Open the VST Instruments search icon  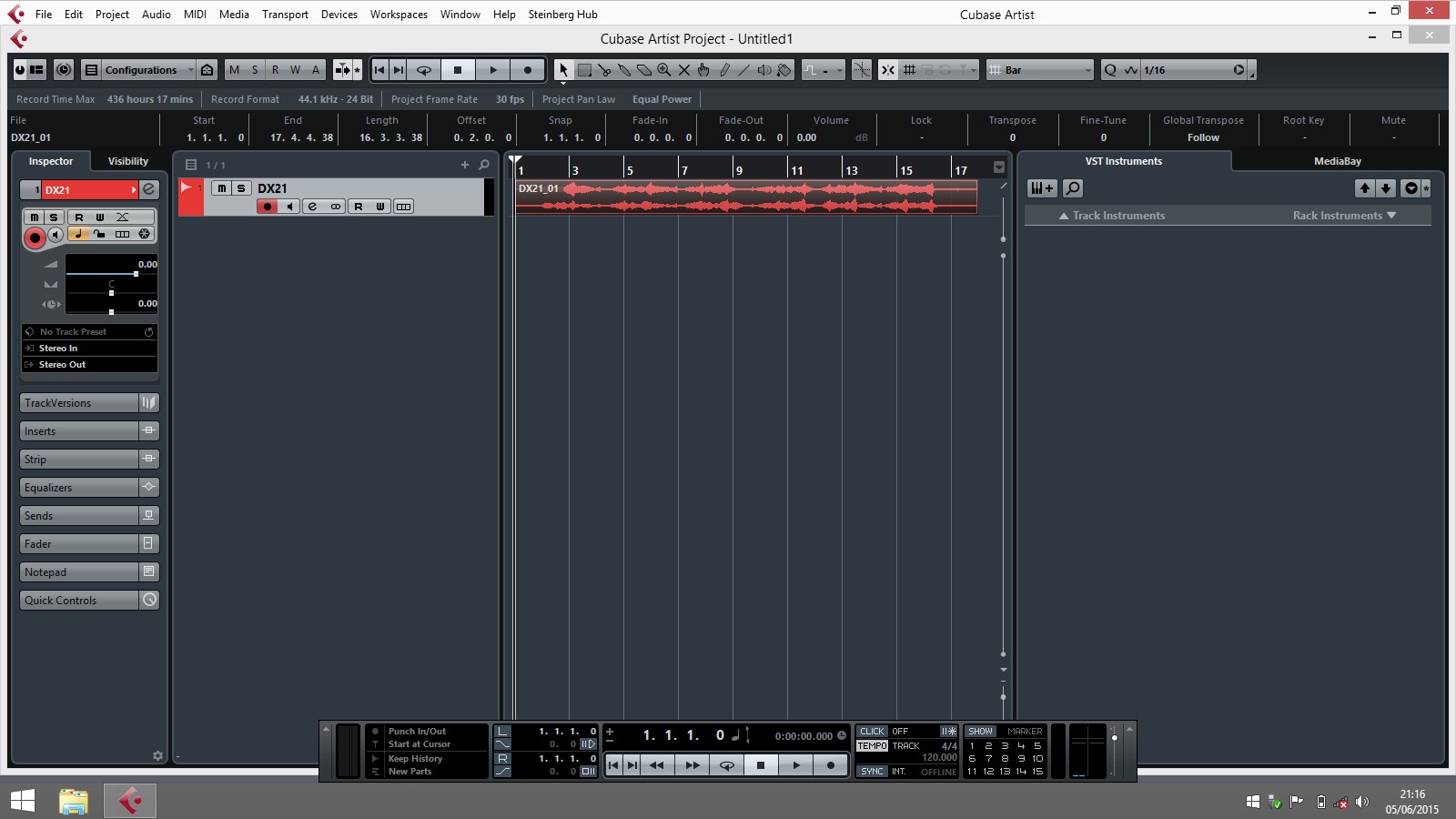(x=1073, y=188)
